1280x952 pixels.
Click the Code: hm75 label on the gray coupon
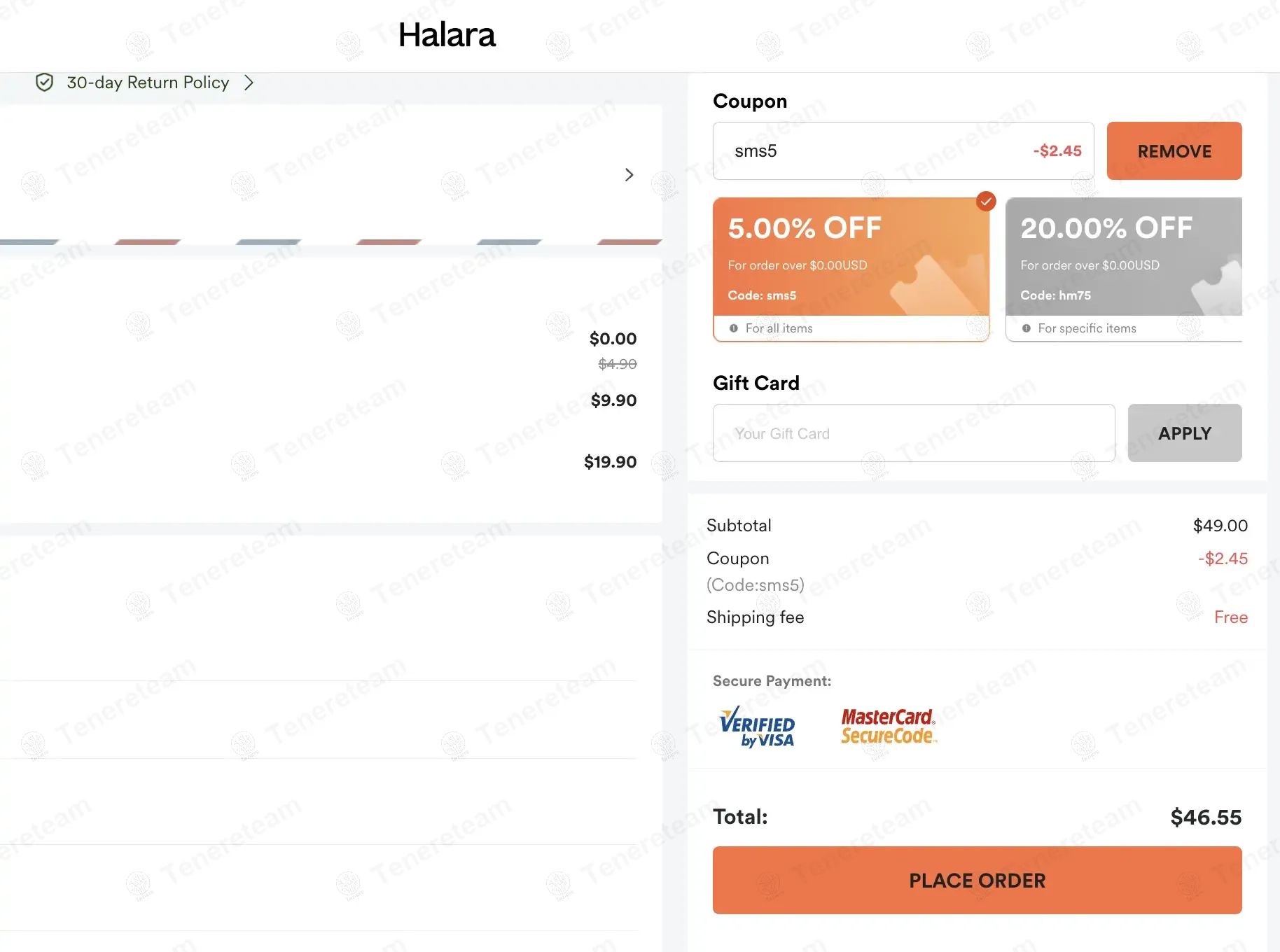[x=1055, y=295]
